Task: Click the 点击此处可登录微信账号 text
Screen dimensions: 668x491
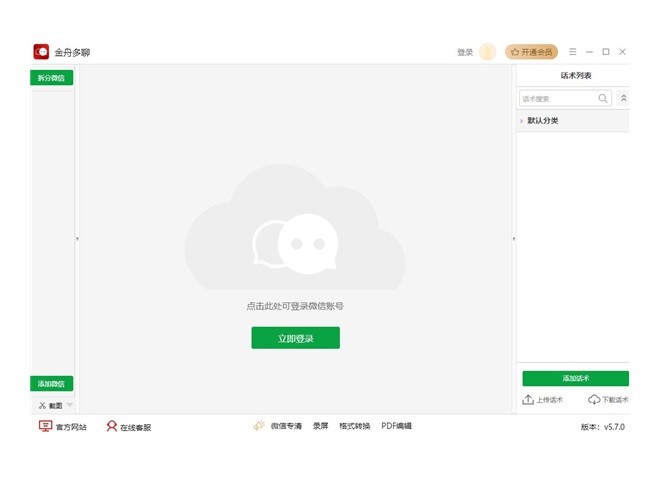Action: click(x=295, y=306)
